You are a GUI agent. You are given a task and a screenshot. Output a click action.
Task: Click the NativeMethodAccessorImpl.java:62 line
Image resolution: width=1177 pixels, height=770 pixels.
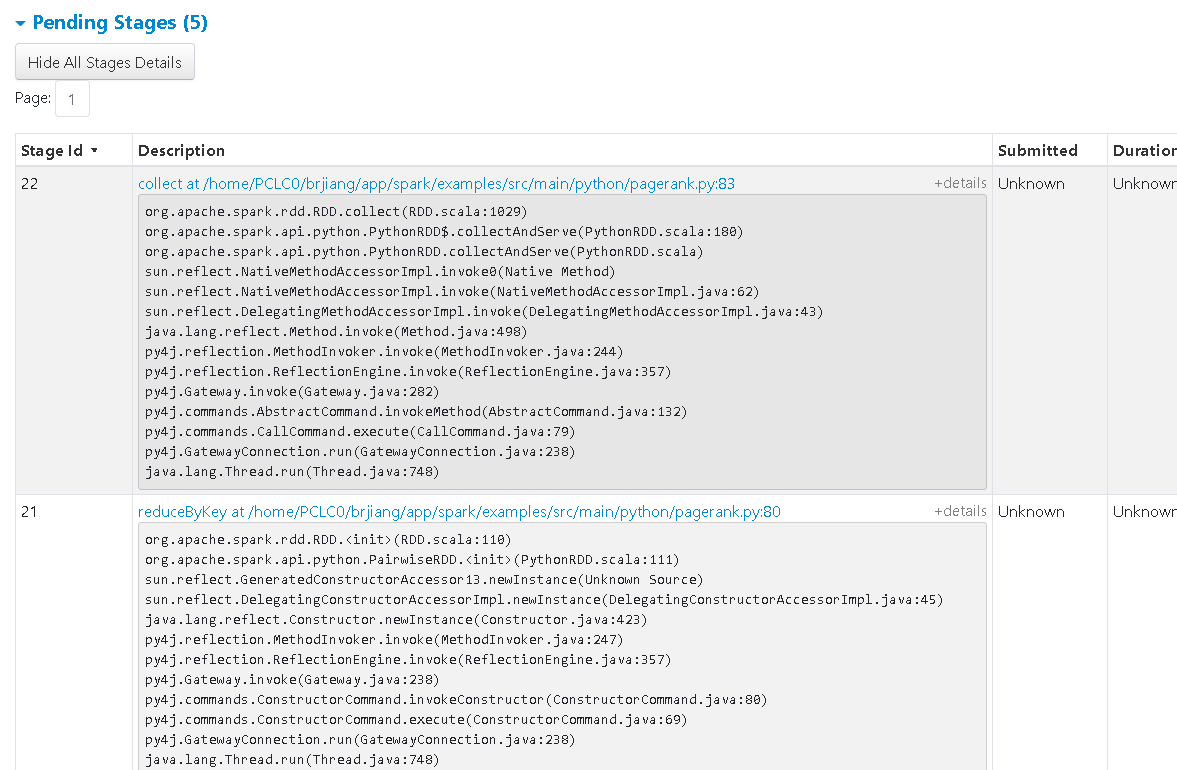click(x=452, y=292)
